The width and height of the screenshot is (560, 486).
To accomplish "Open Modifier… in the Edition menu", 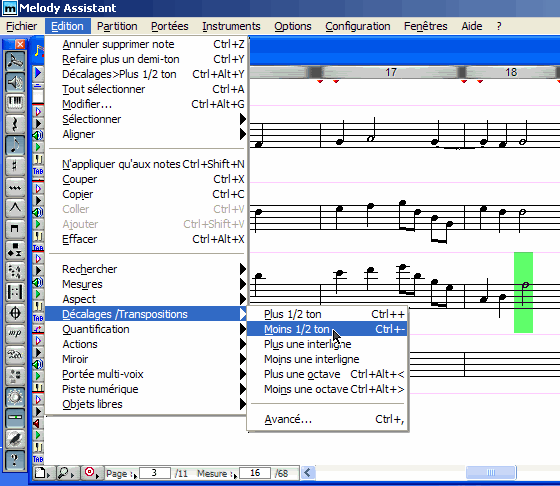I will click(x=146, y=104).
